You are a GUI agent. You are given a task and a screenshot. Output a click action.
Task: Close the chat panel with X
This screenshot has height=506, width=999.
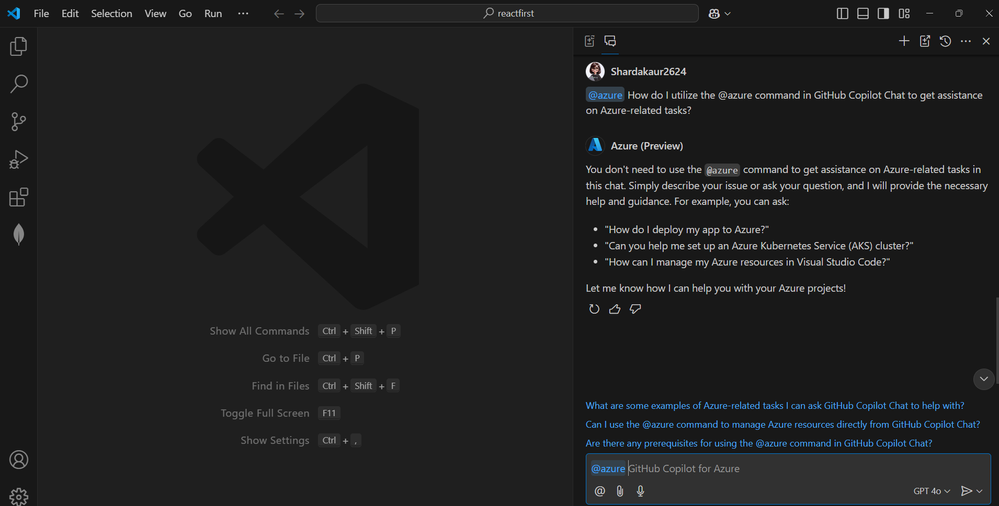point(986,41)
